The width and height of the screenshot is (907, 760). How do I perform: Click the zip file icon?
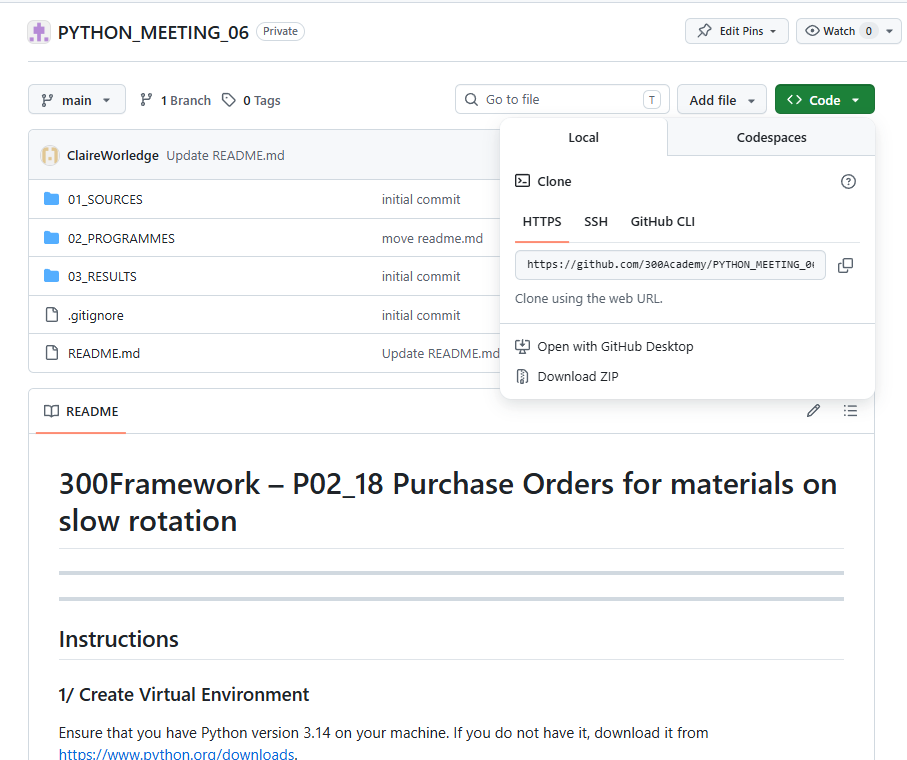[522, 377]
